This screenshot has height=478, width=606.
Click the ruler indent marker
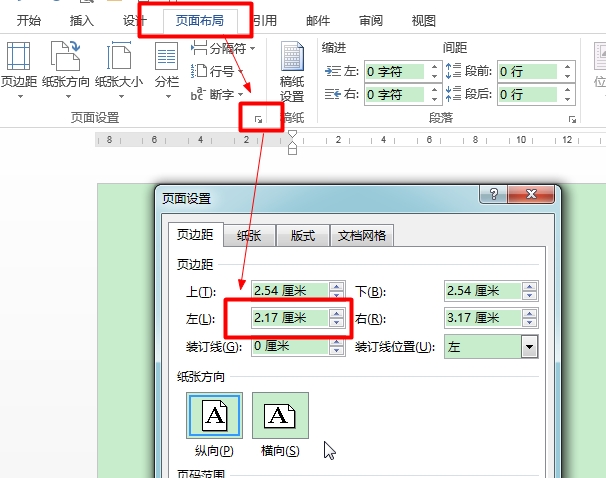point(293,142)
